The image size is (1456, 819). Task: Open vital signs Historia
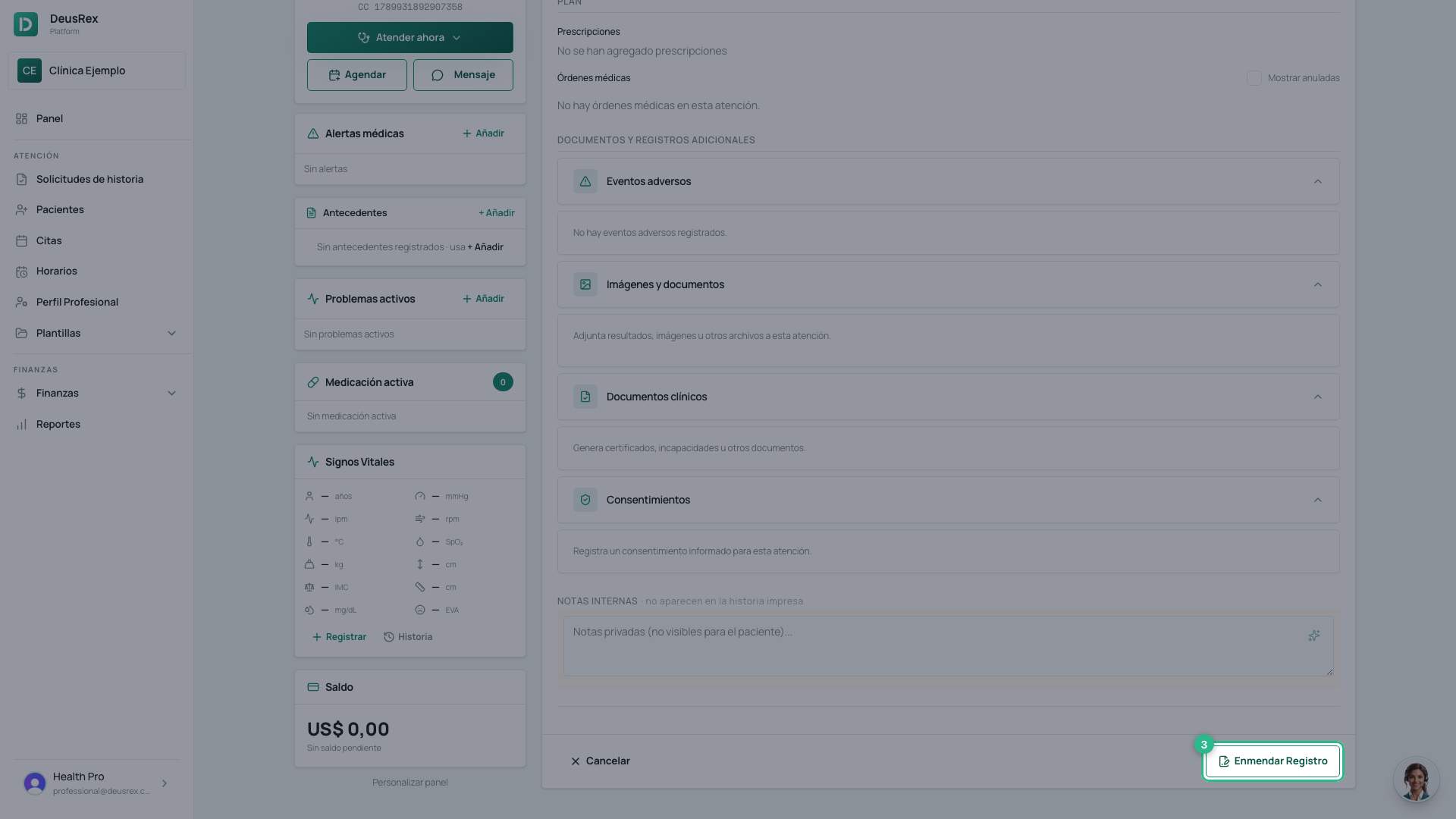tap(408, 637)
